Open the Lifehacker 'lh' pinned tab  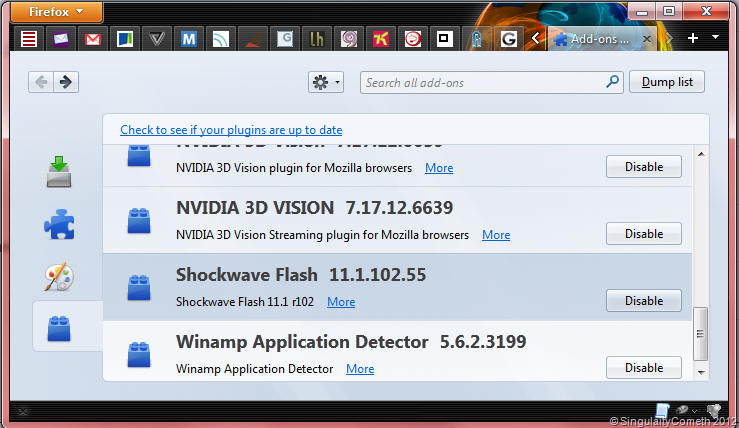(x=316, y=39)
